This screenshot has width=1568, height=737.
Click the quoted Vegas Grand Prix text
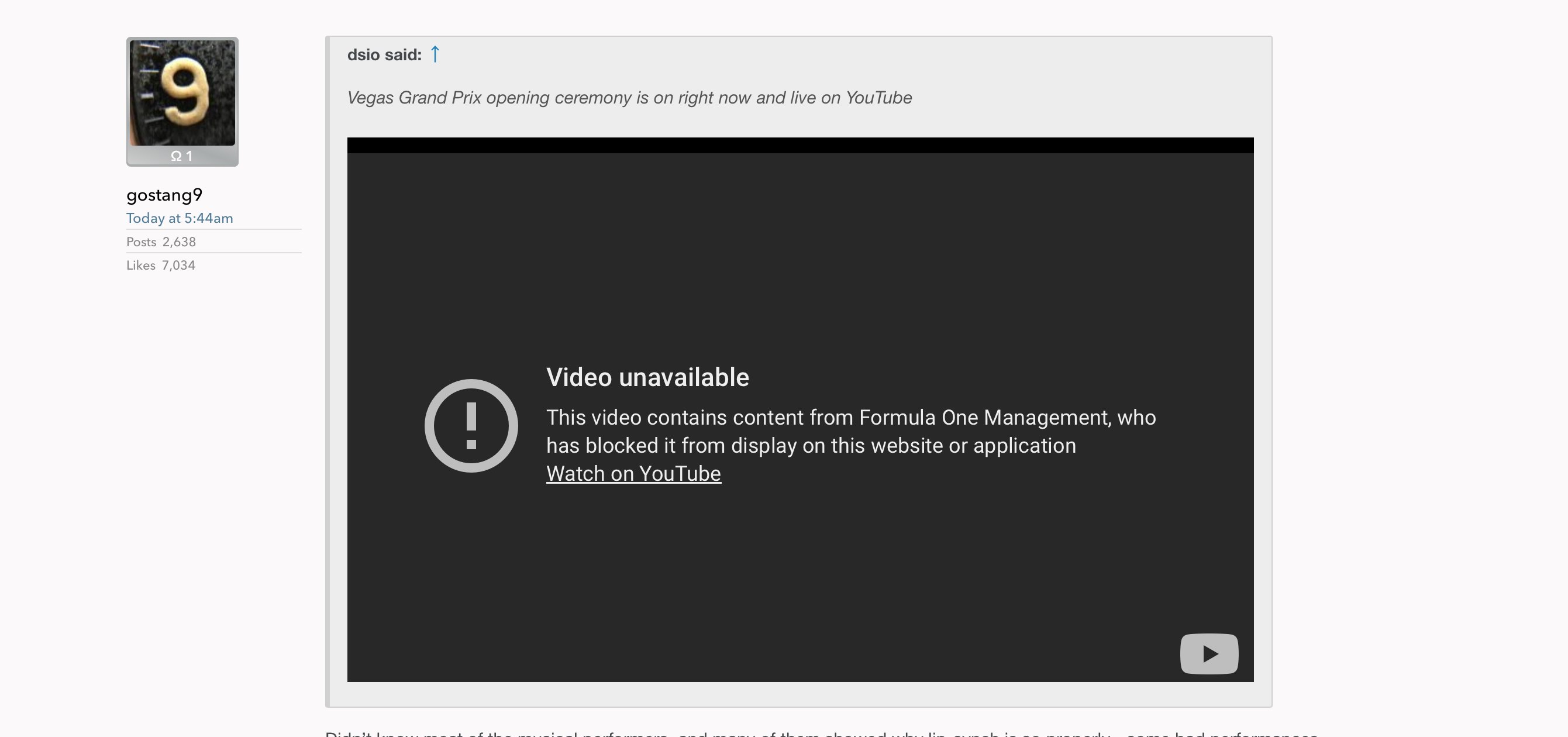click(629, 98)
